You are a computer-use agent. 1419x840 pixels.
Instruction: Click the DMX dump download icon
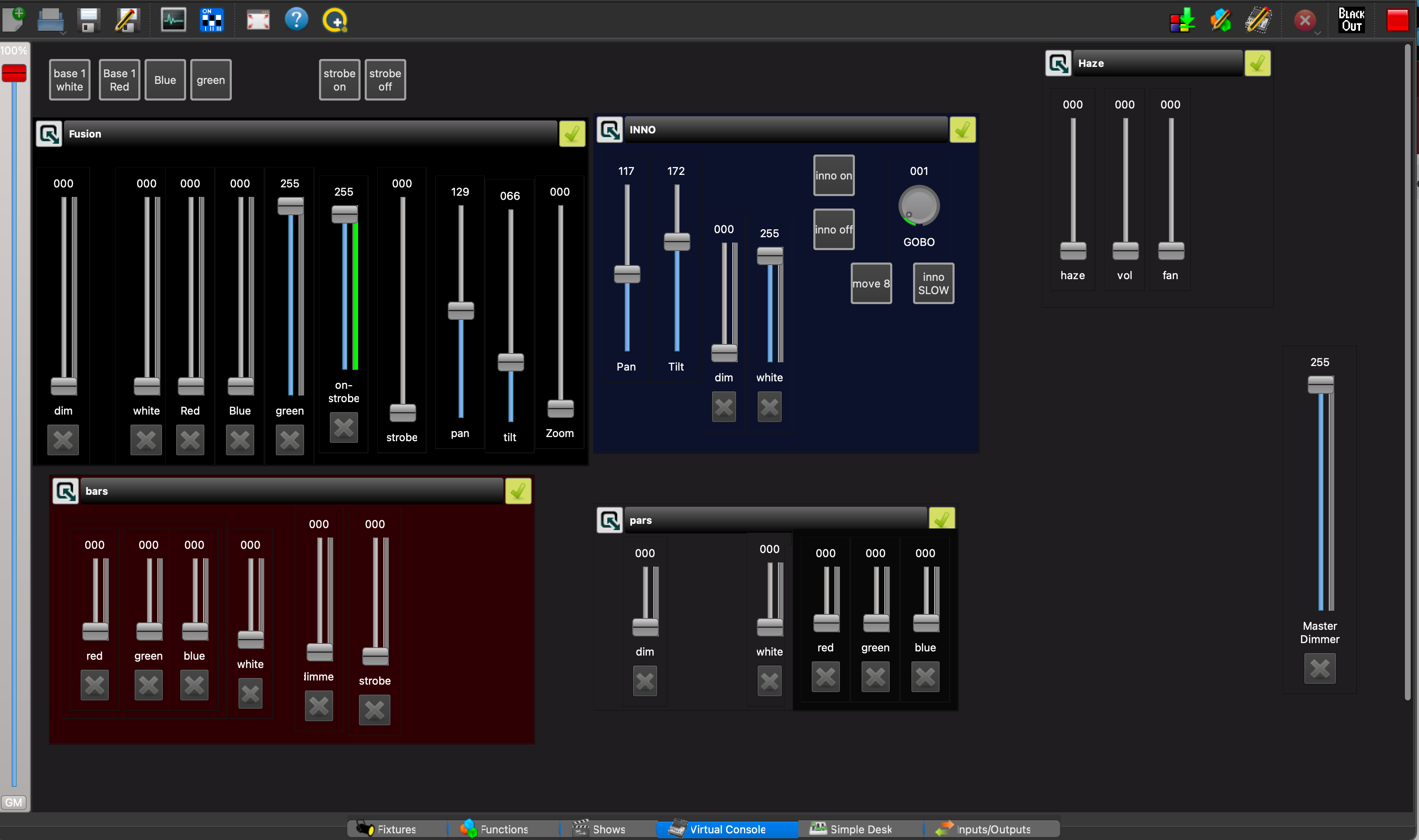pos(1182,20)
